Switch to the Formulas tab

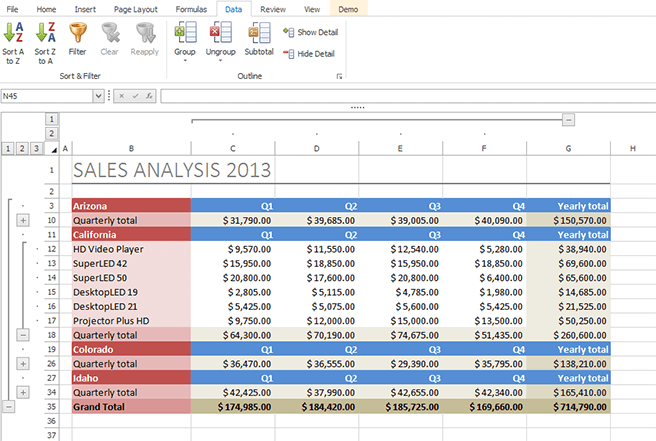191,8
